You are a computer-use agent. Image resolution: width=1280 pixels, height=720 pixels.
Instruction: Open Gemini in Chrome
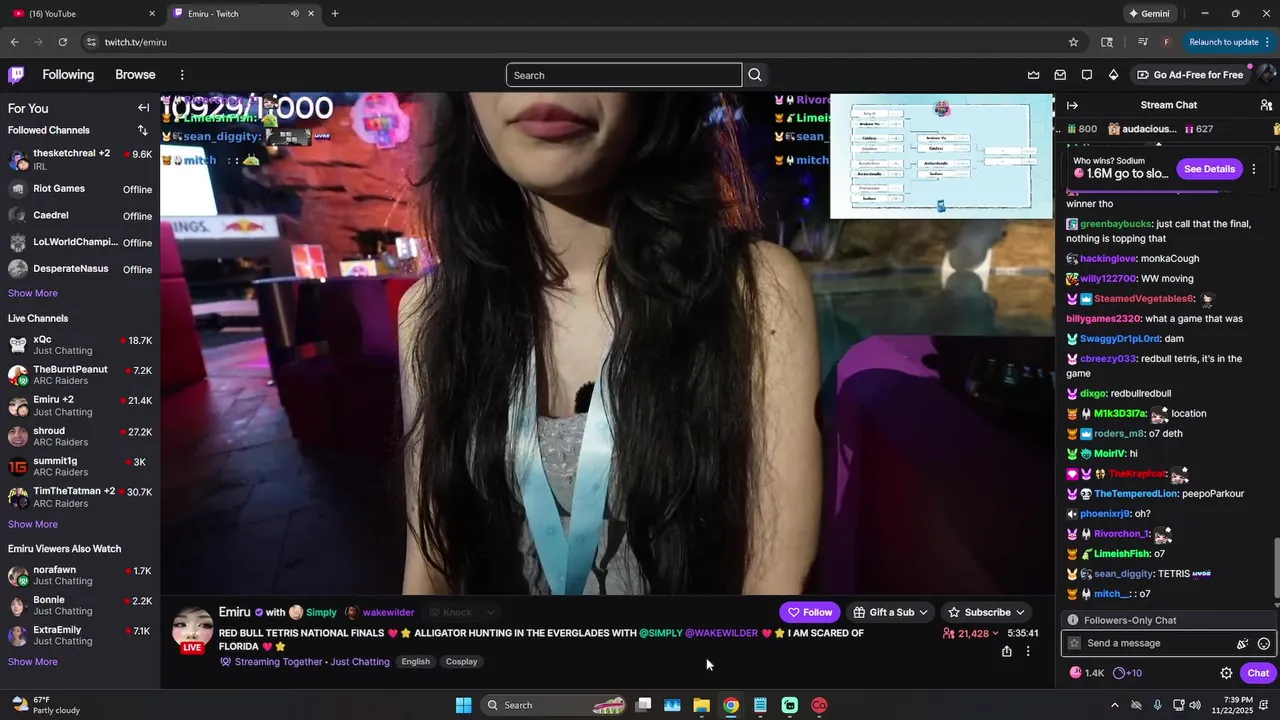click(x=1149, y=14)
